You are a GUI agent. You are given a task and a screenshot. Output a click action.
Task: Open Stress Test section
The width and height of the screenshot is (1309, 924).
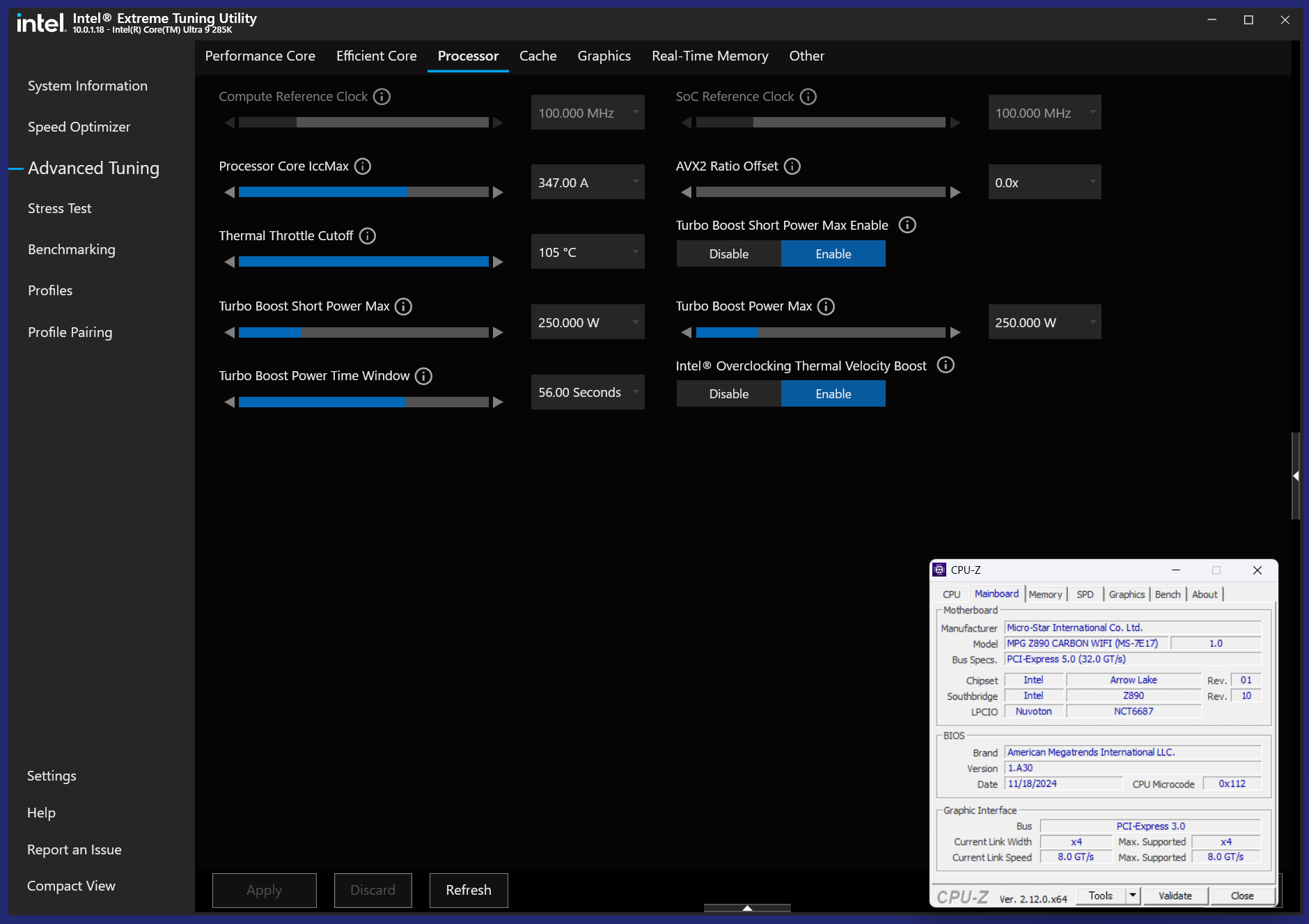point(60,208)
